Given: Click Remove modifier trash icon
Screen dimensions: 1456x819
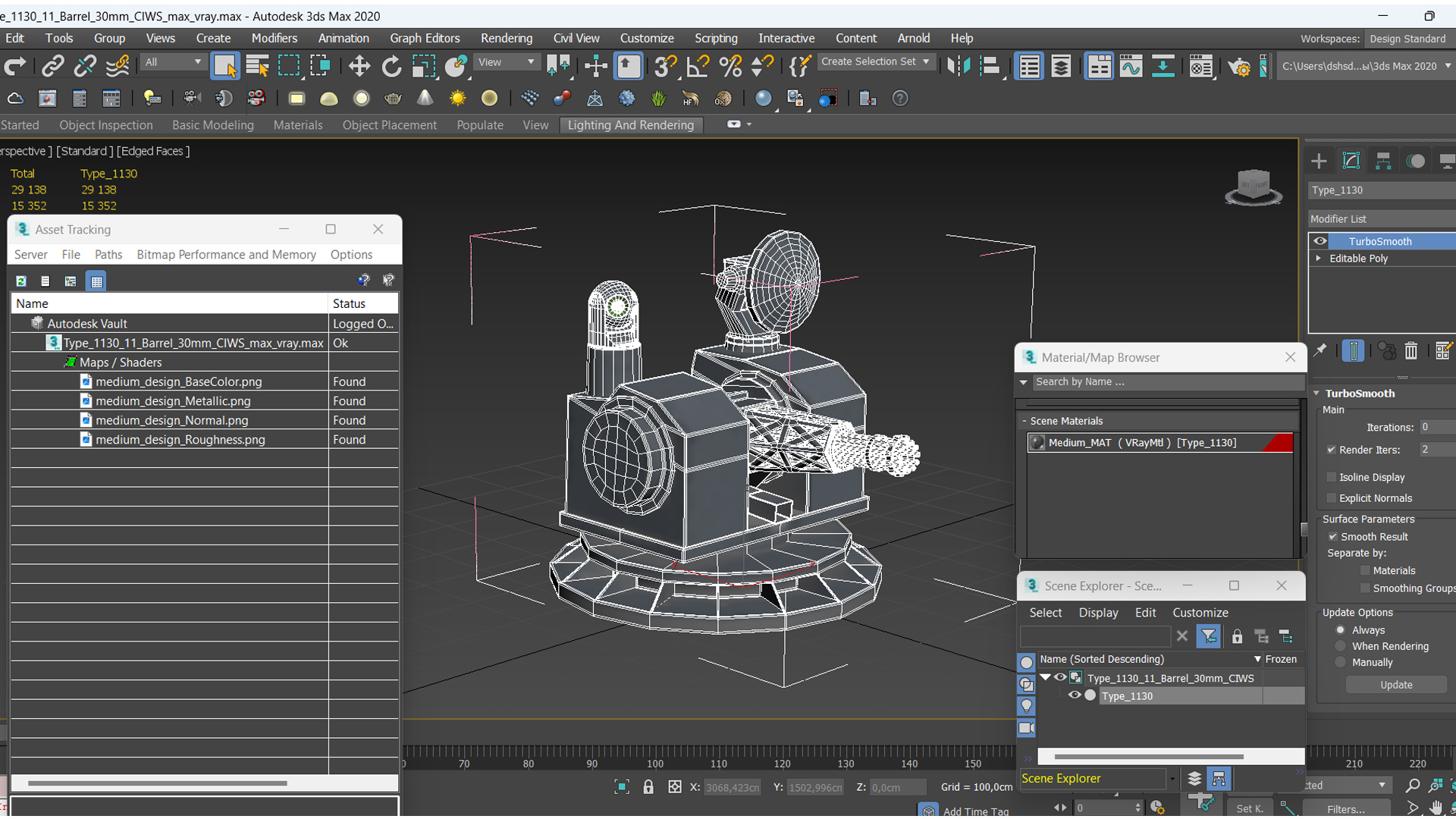Looking at the screenshot, I should (1410, 351).
